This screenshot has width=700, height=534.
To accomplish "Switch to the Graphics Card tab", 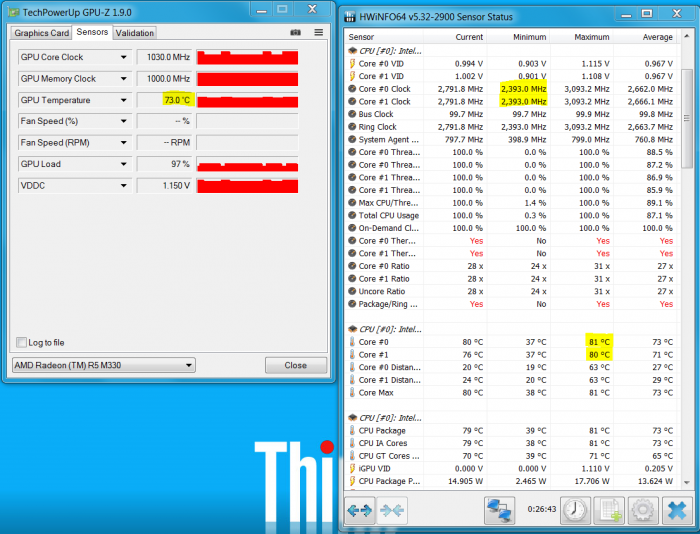I will point(41,33).
